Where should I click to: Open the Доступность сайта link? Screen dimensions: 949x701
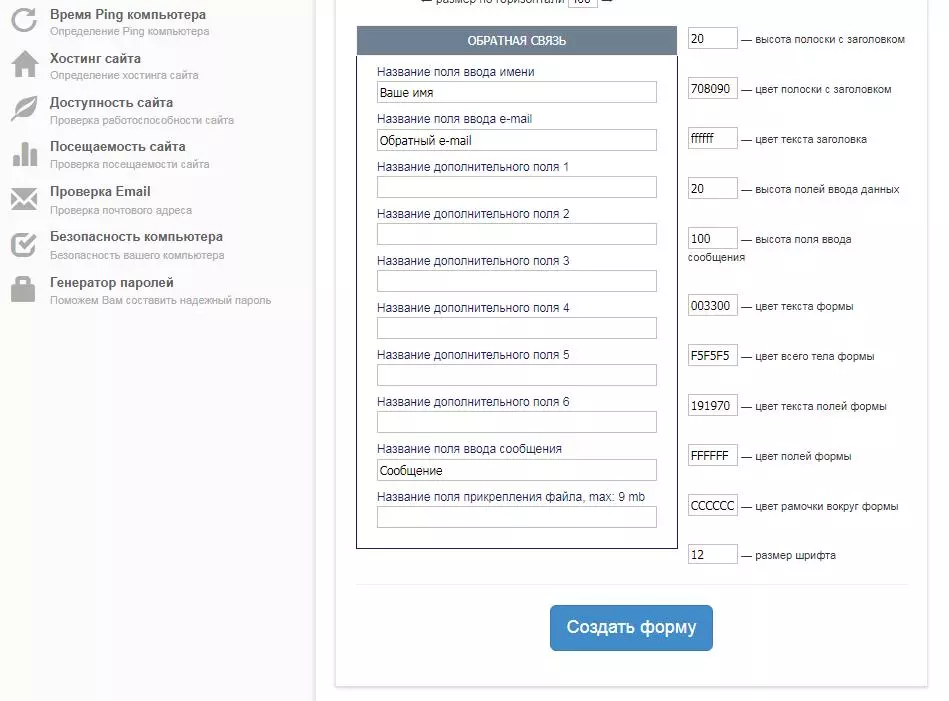click(111, 103)
